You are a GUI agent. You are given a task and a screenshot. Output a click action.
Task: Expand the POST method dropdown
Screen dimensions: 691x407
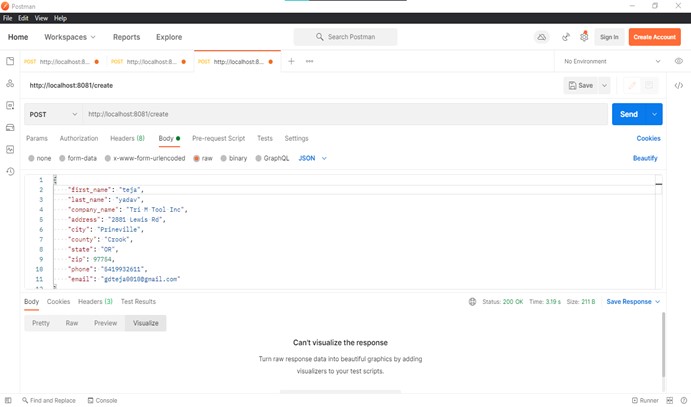pos(53,114)
